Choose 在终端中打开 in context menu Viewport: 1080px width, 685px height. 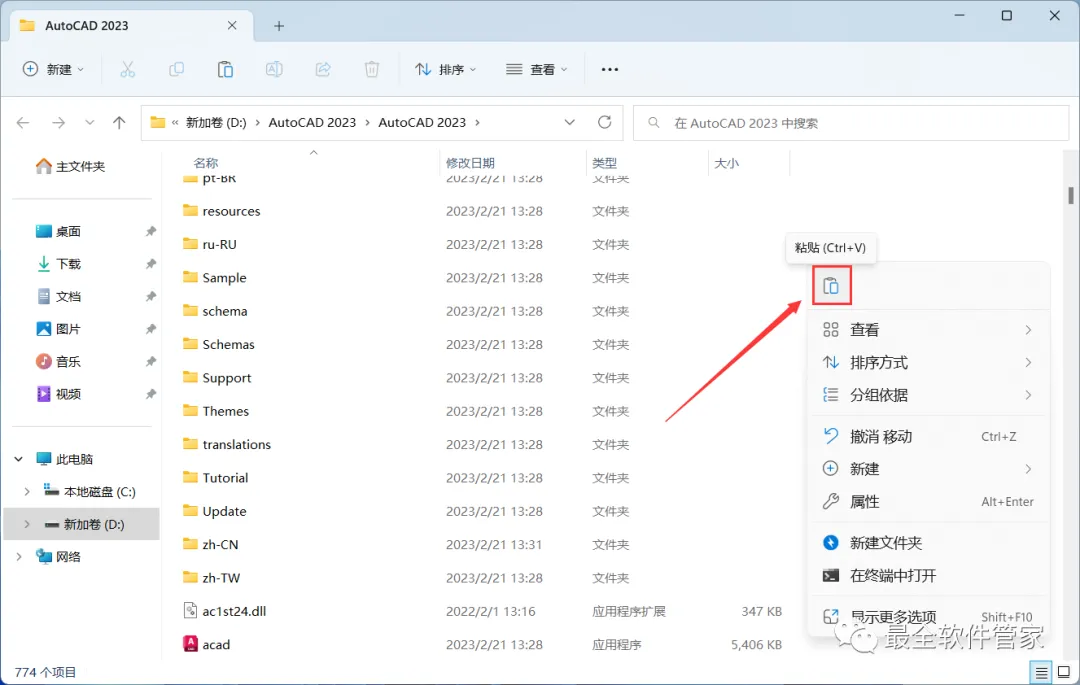tap(929, 576)
